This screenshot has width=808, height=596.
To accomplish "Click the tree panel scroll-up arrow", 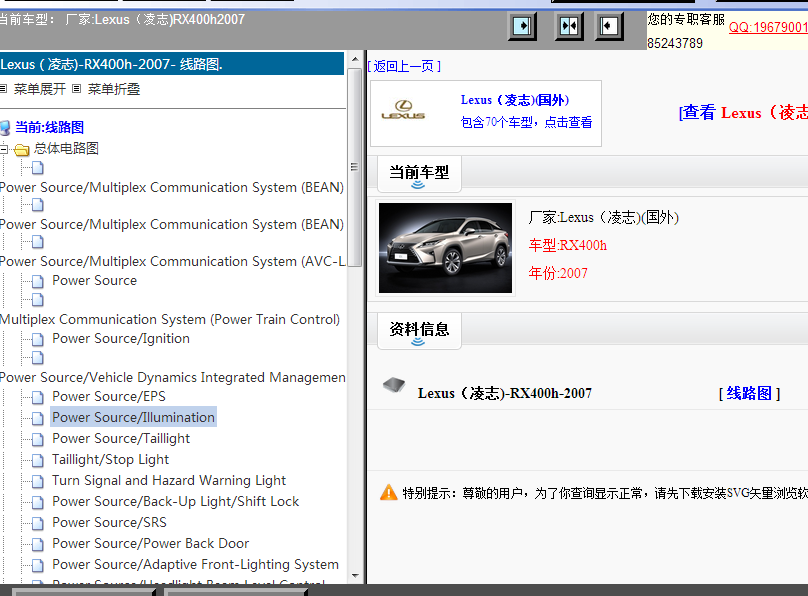I will tap(355, 59).
